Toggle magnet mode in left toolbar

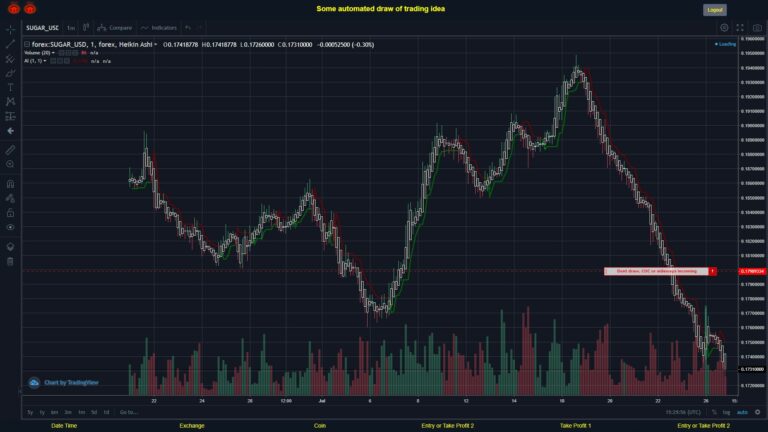(x=10, y=184)
